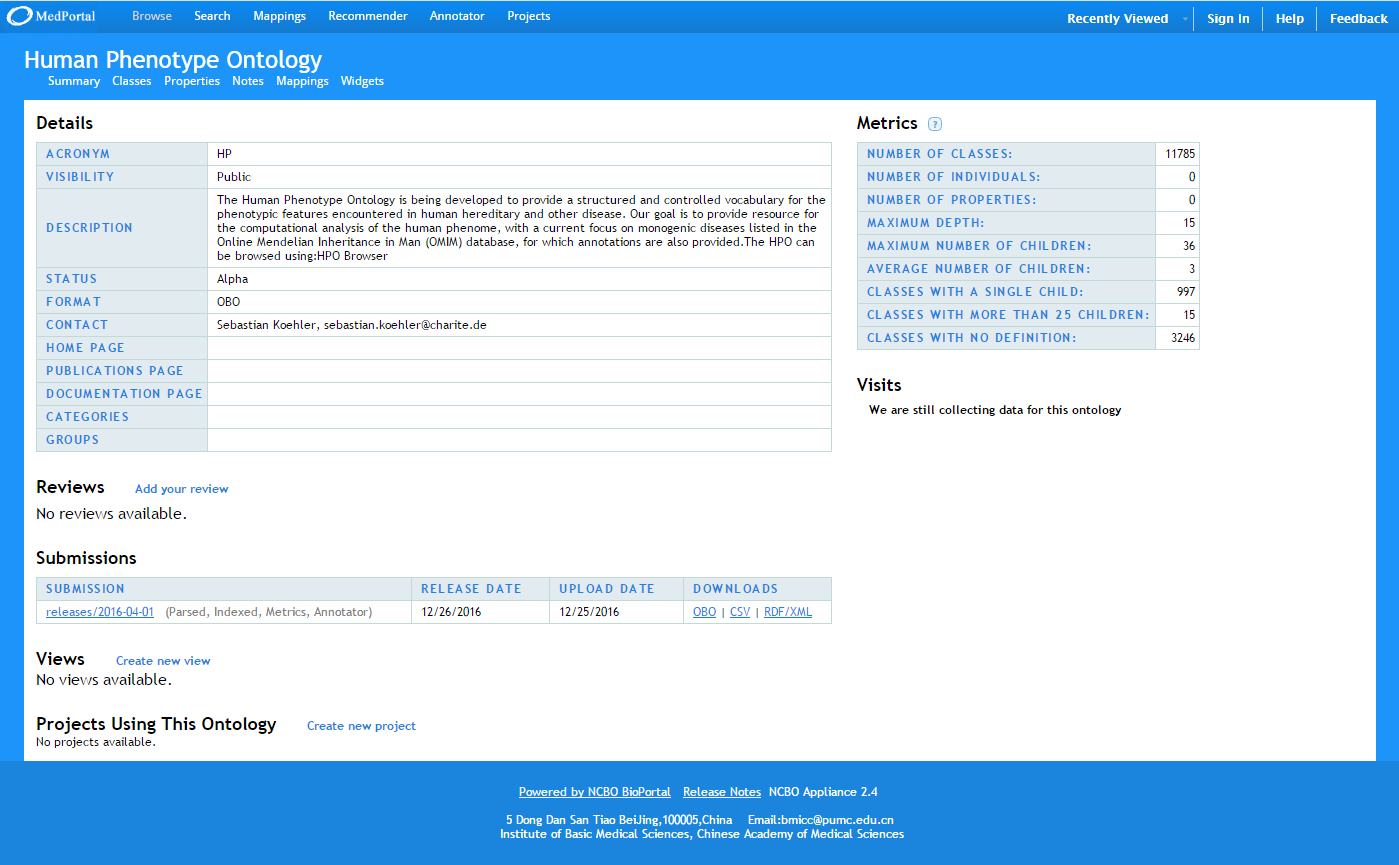Screen dimensions: 1399x865
Task: Click the classes with no definition value 3246
Action: click(x=1183, y=338)
